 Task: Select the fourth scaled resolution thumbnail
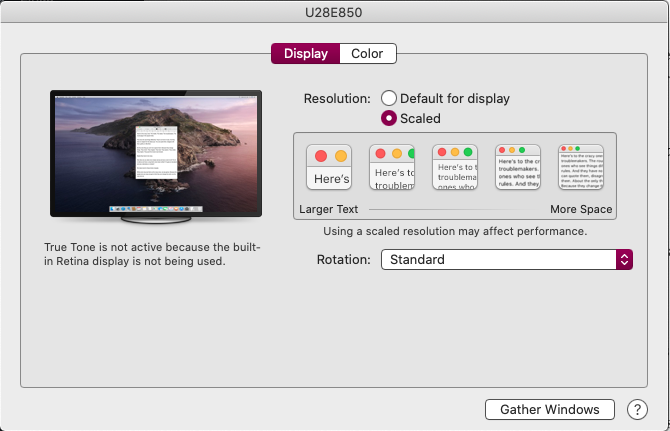click(x=518, y=168)
